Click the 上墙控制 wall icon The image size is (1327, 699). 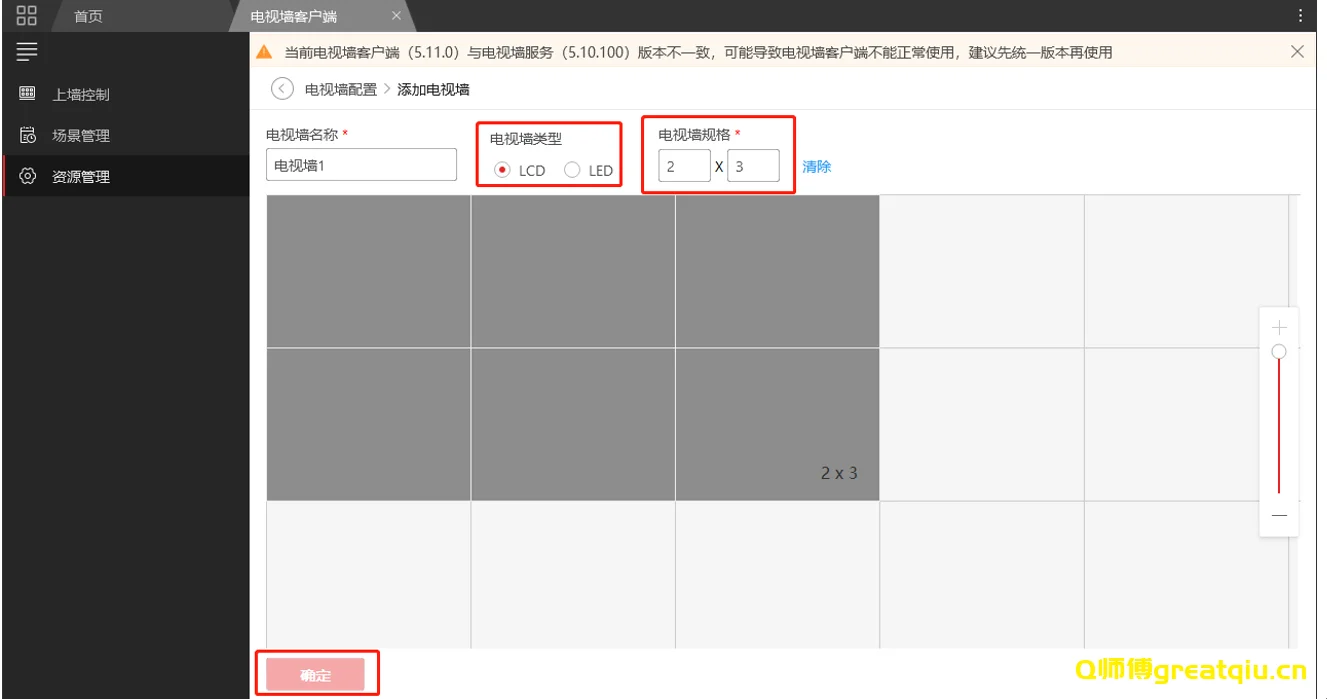pos(28,94)
